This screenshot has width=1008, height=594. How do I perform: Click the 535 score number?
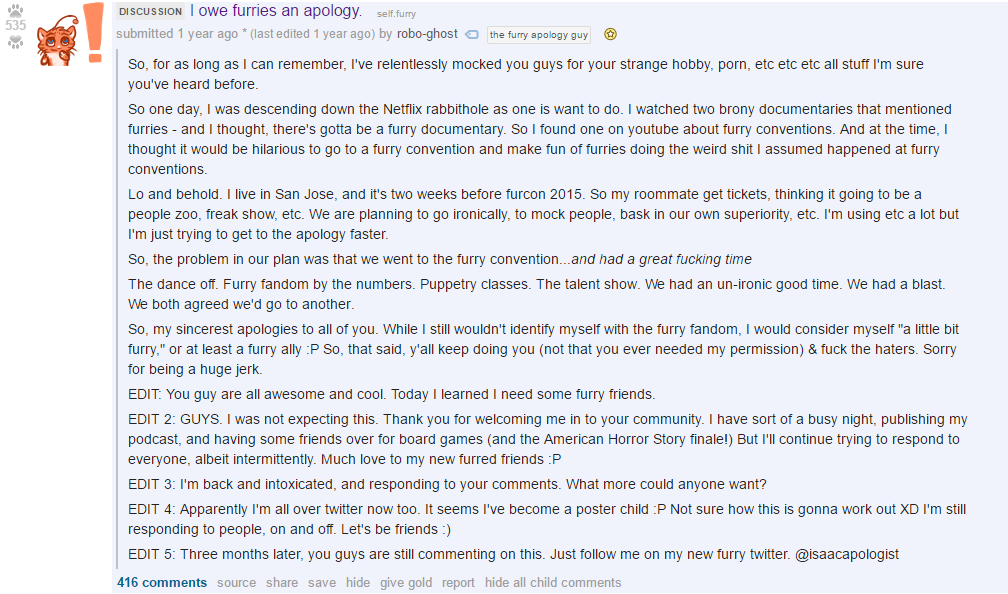point(15,26)
